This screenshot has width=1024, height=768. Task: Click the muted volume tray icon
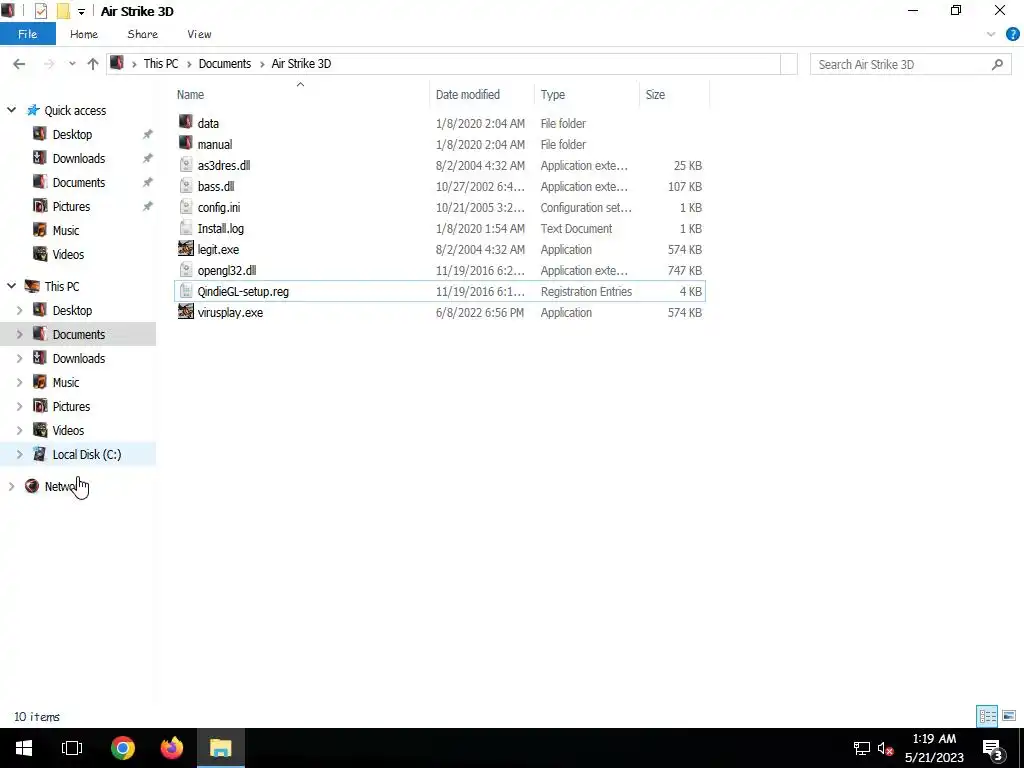click(886, 749)
